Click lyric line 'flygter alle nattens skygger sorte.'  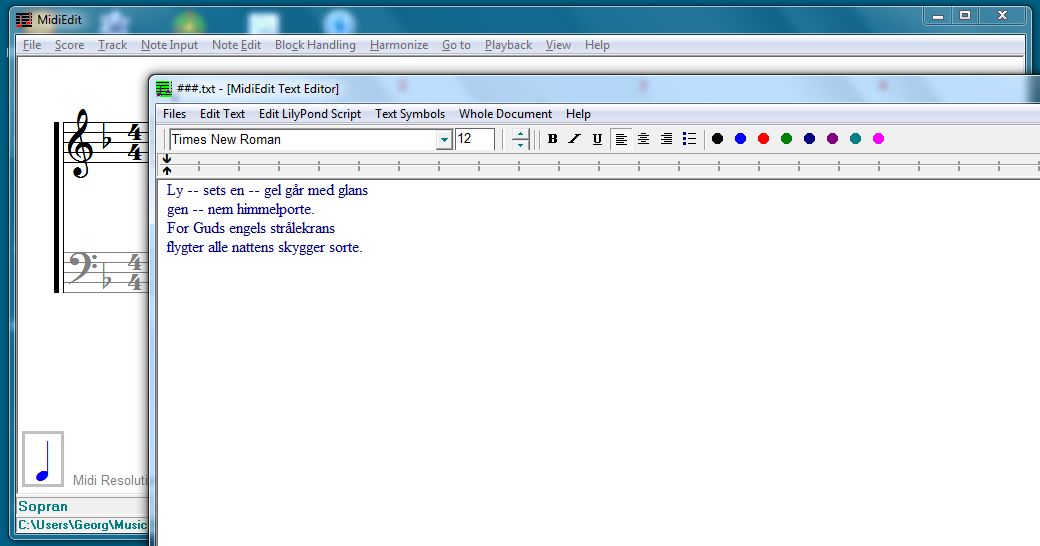pos(265,247)
